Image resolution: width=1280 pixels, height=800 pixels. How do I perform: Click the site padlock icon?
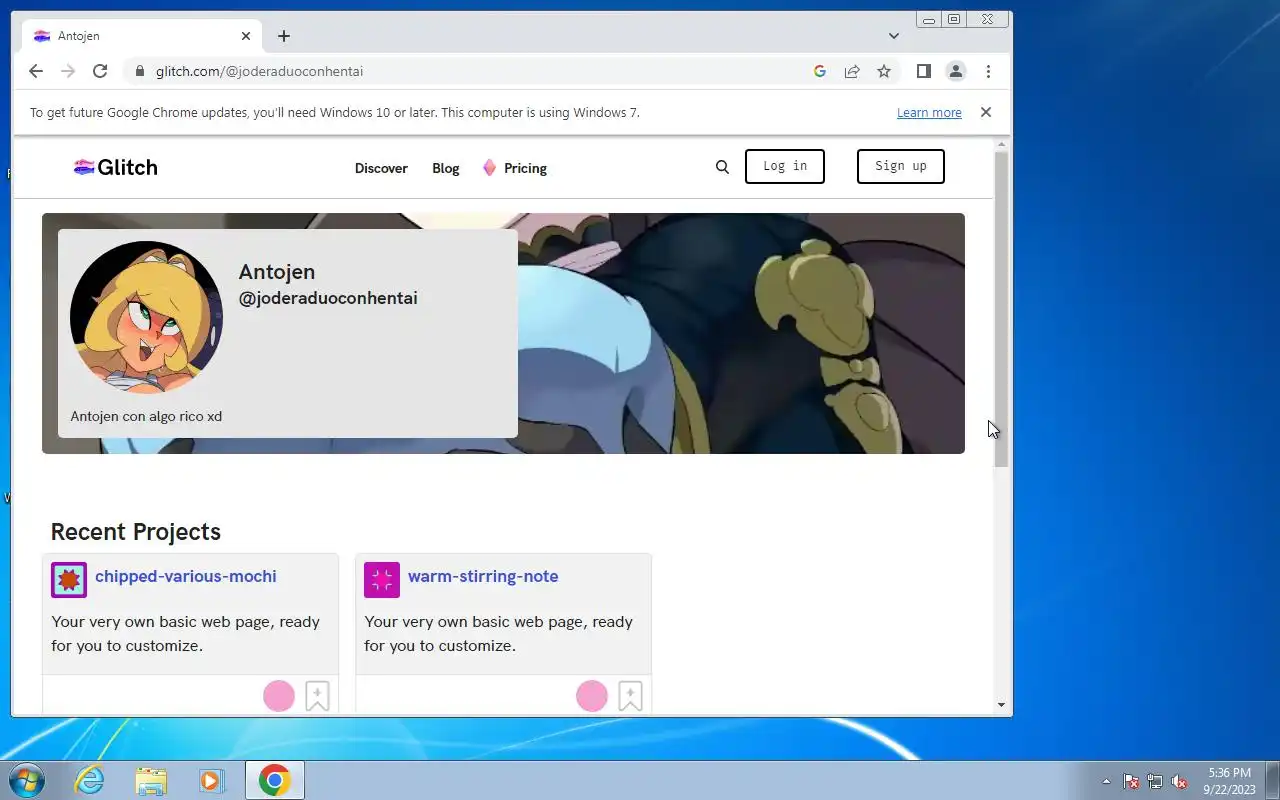point(139,71)
